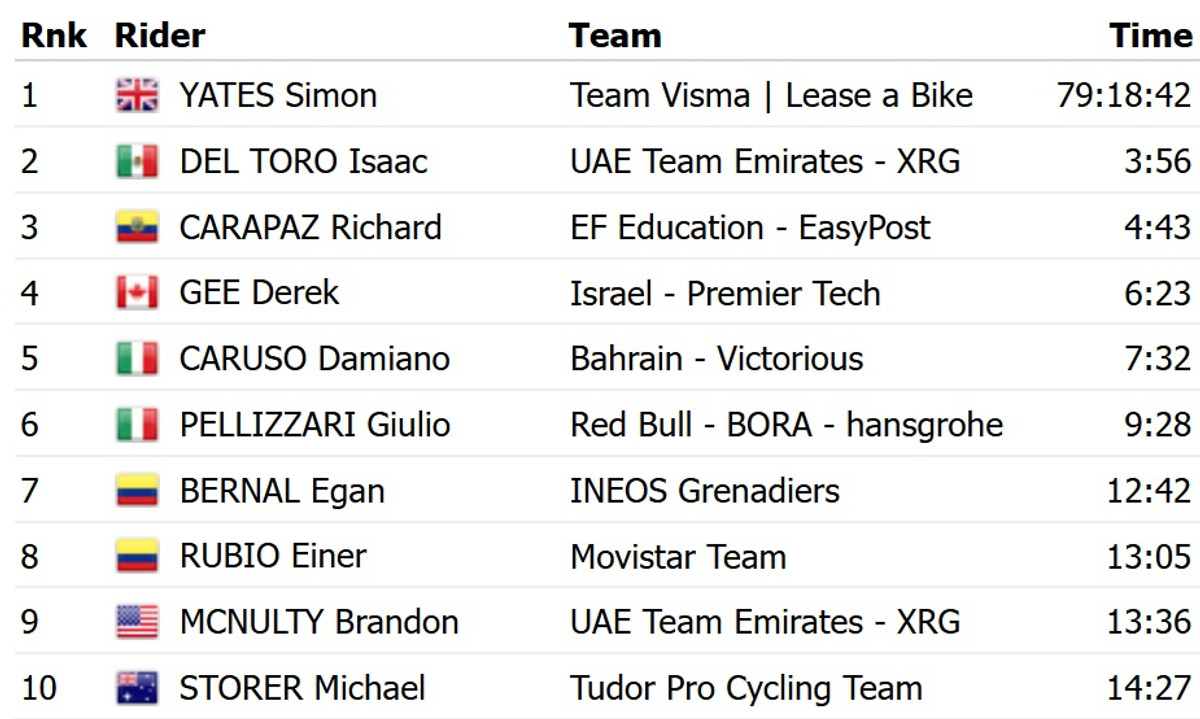The width and height of the screenshot is (1200, 719).
Task: Open EF Education - EasyPost team page
Action: pyautogui.click(x=750, y=227)
